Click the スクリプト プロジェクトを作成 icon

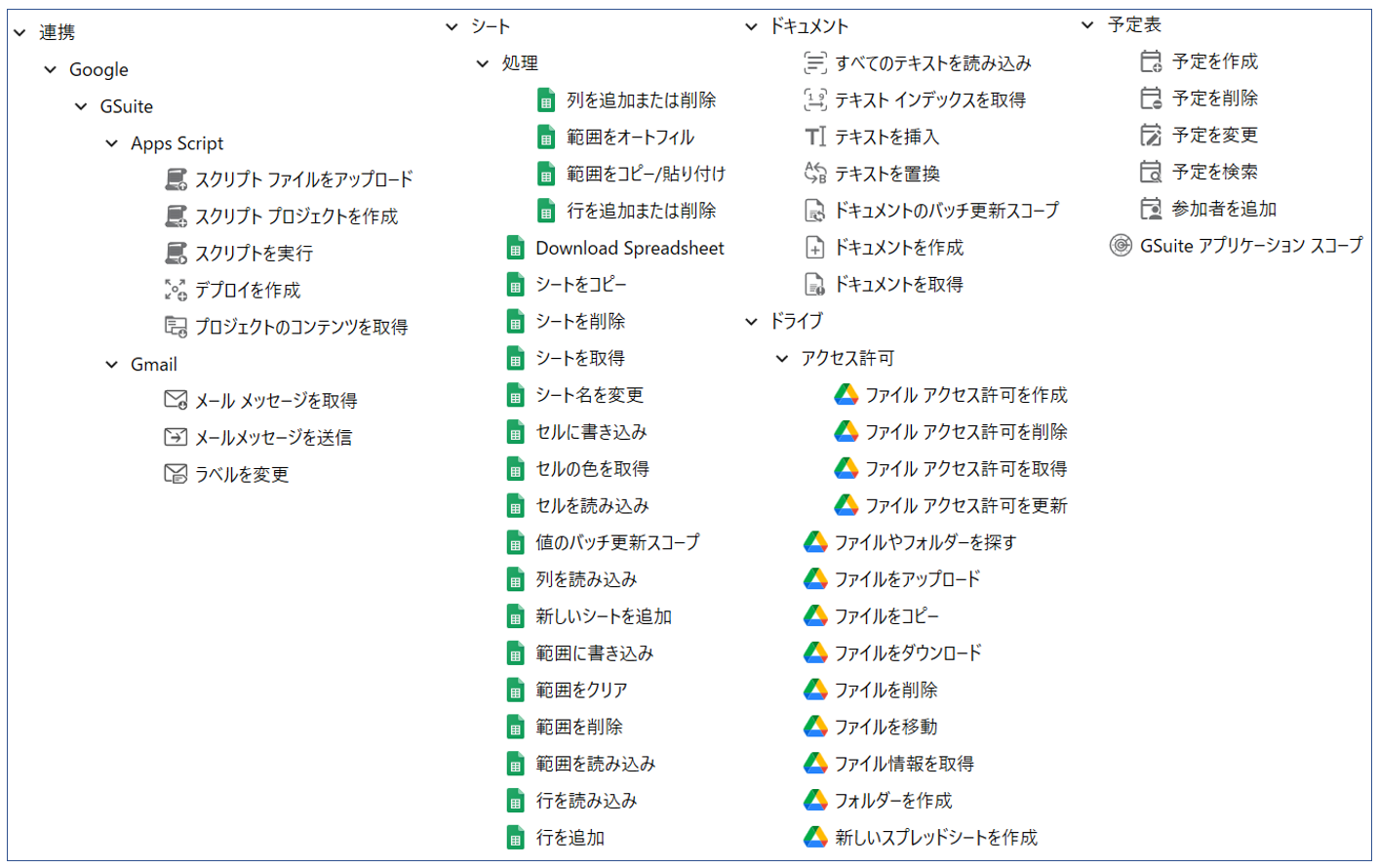(176, 217)
